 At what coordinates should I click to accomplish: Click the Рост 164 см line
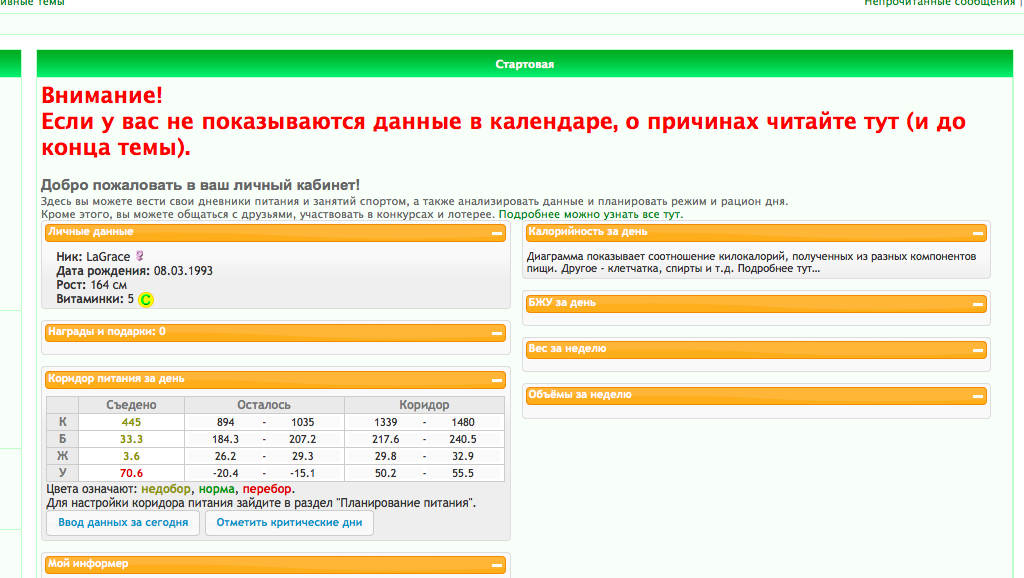click(x=91, y=285)
